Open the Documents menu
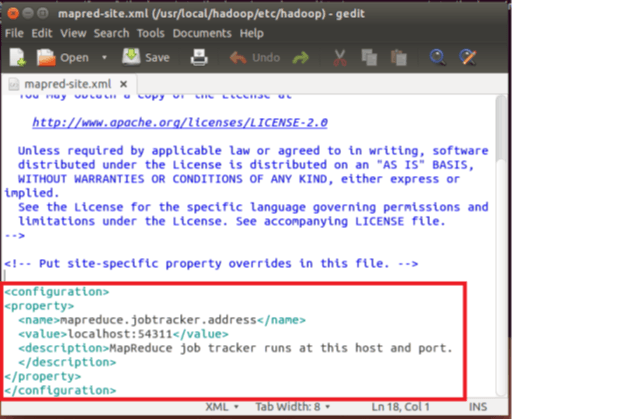 click(201, 33)
